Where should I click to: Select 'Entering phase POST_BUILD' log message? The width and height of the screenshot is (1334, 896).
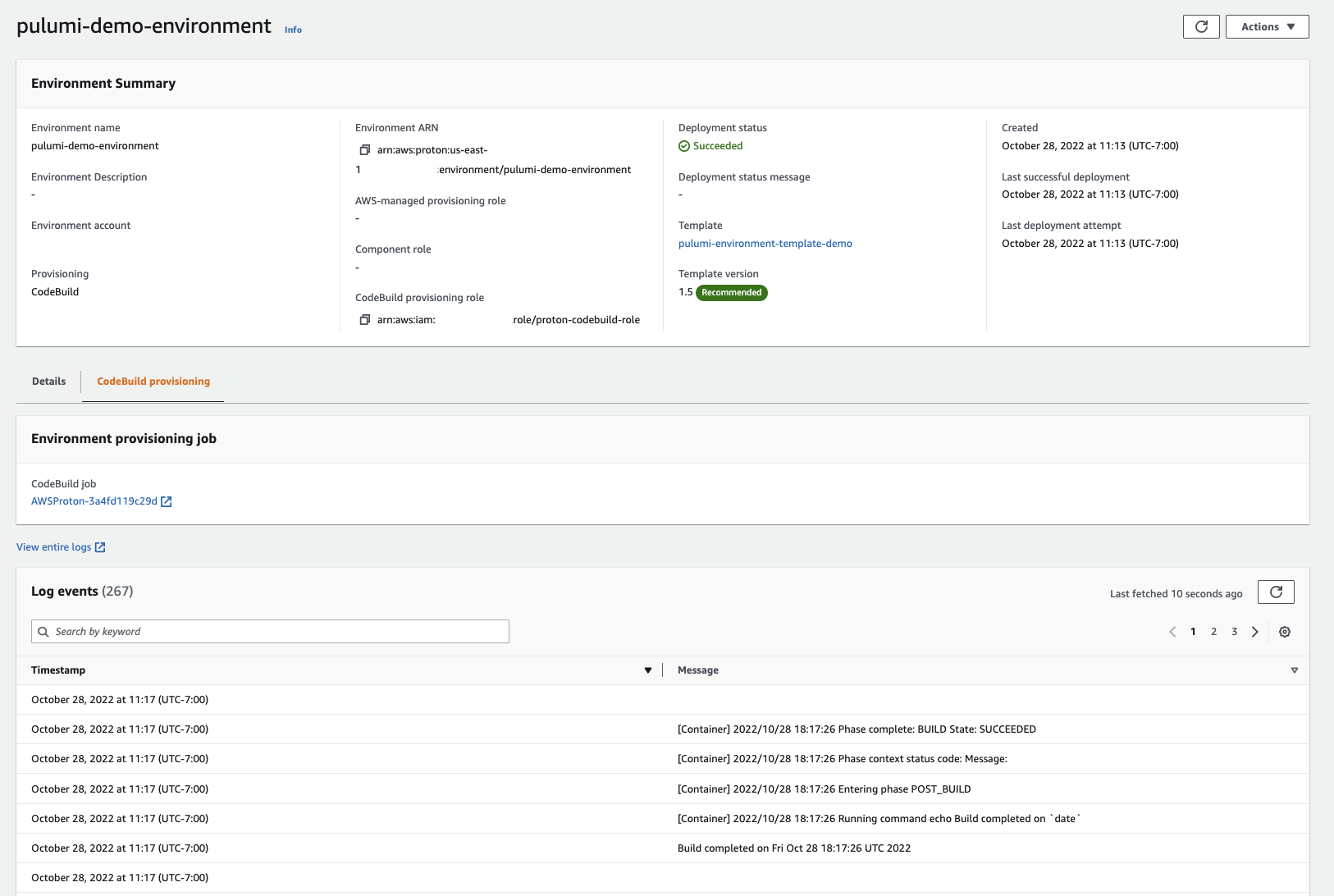click(x=824, y=789)
